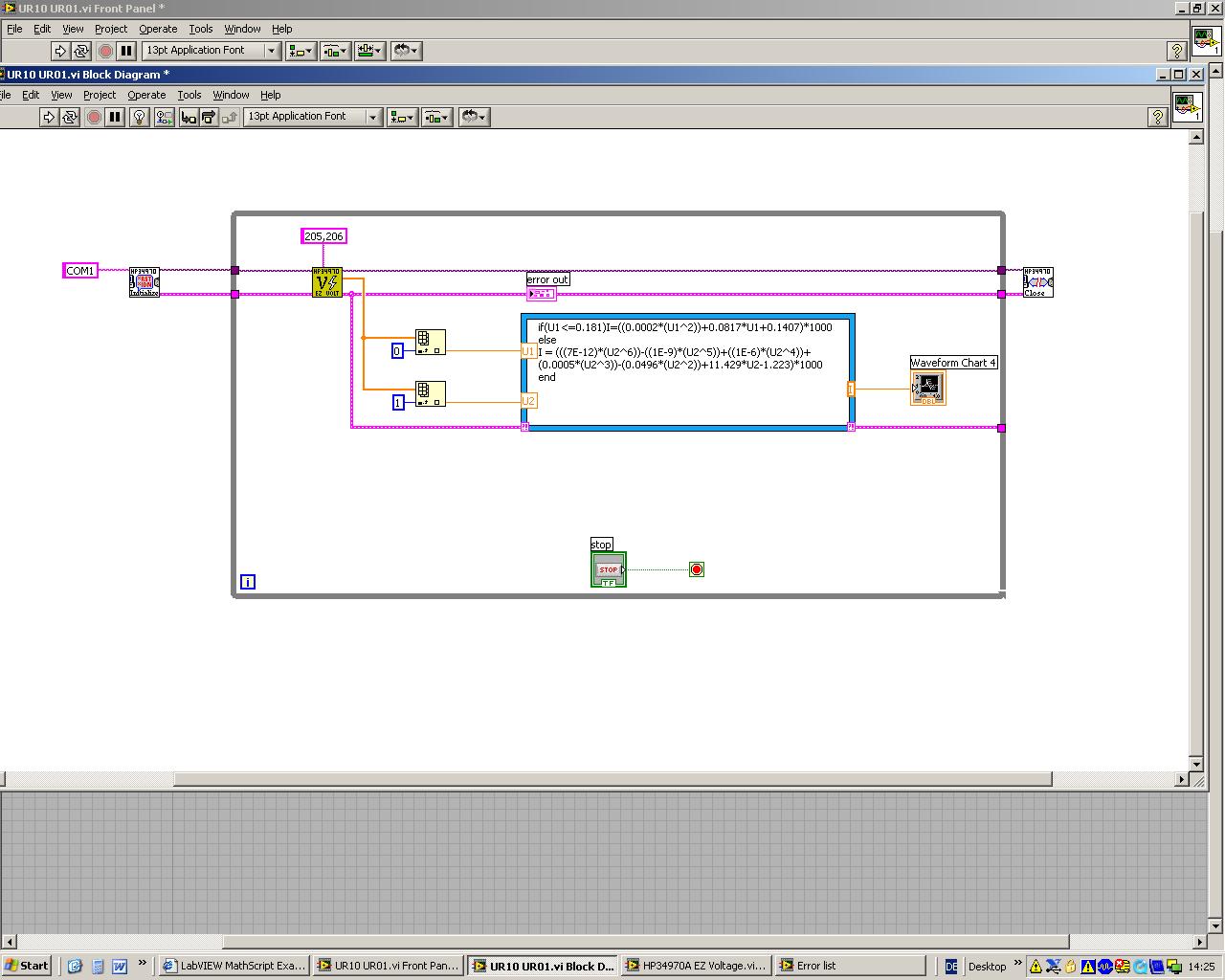Click Step Into button in Block Diagram
The image size is (1225, 980).
coord(189,117)
